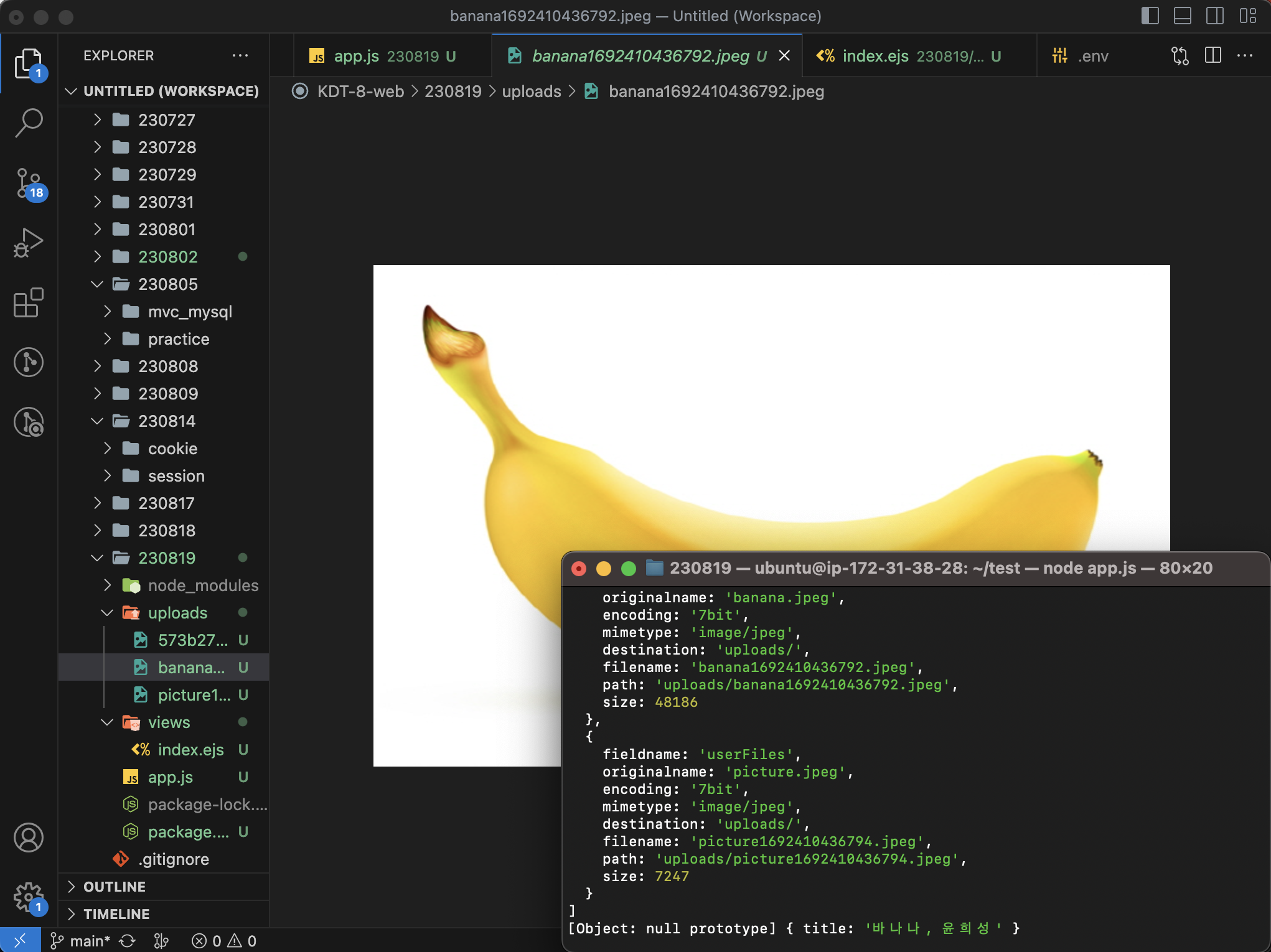Expand the node_modules folder
Screen dimensions: 1271x952
[x=164, y=585]
